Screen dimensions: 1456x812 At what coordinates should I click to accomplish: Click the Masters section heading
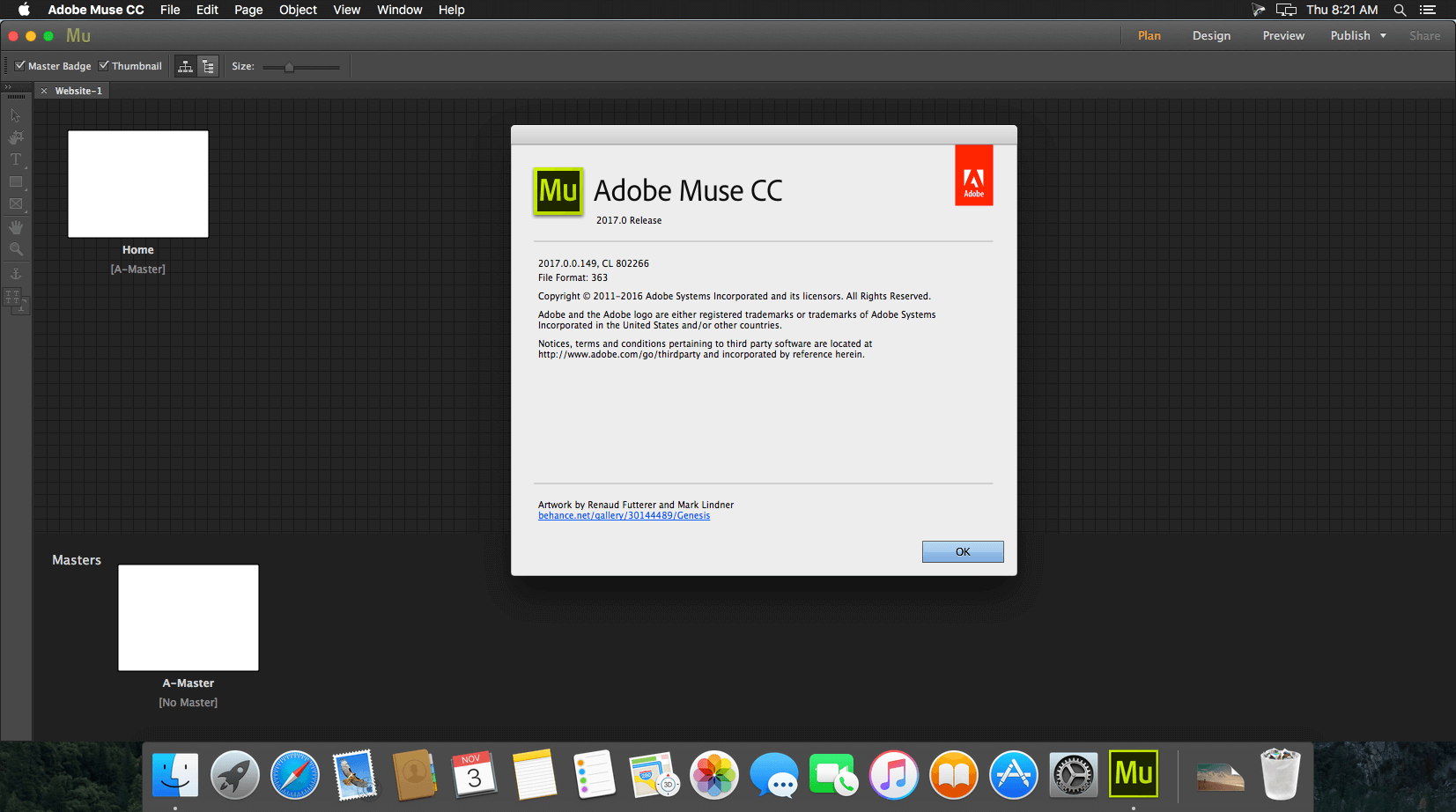tap(77, 560)
